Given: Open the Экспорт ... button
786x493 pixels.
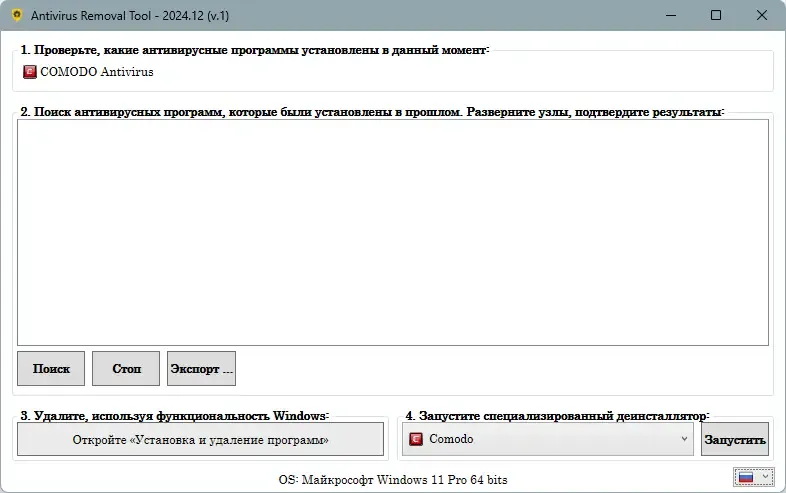Looking at the screenshot, I should 201,369.
